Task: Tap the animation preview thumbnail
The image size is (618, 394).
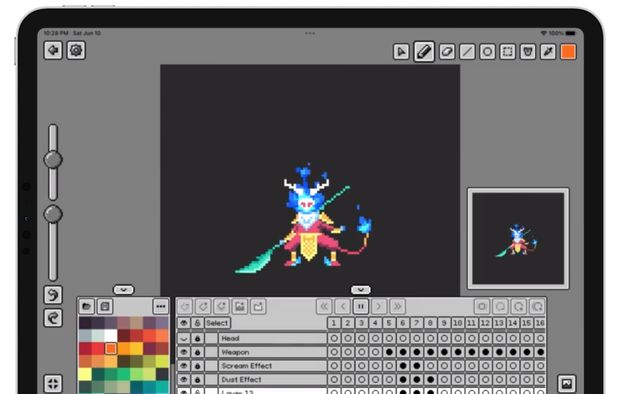Action: click(x=518, y=238)
